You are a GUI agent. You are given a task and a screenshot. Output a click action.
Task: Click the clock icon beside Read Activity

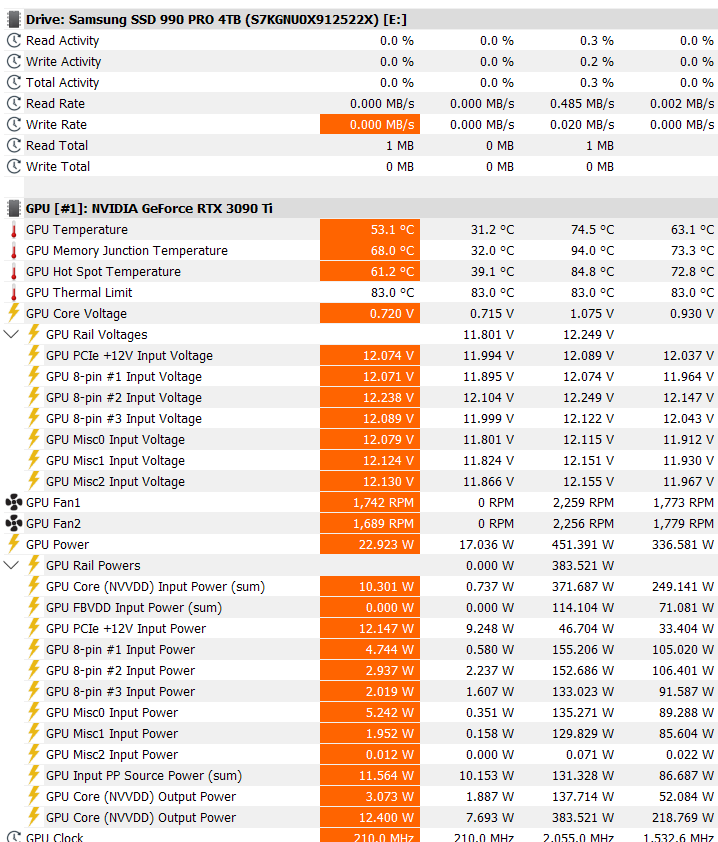[x=13, y=40]
